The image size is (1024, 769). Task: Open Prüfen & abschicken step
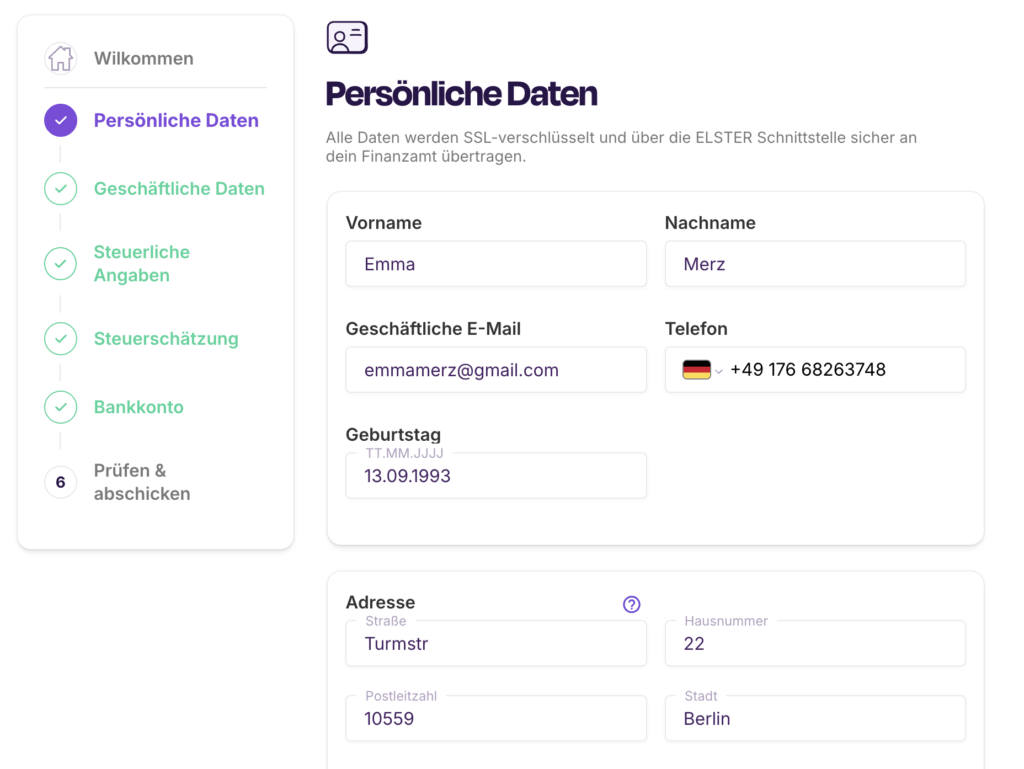click(x=142, y=482)
